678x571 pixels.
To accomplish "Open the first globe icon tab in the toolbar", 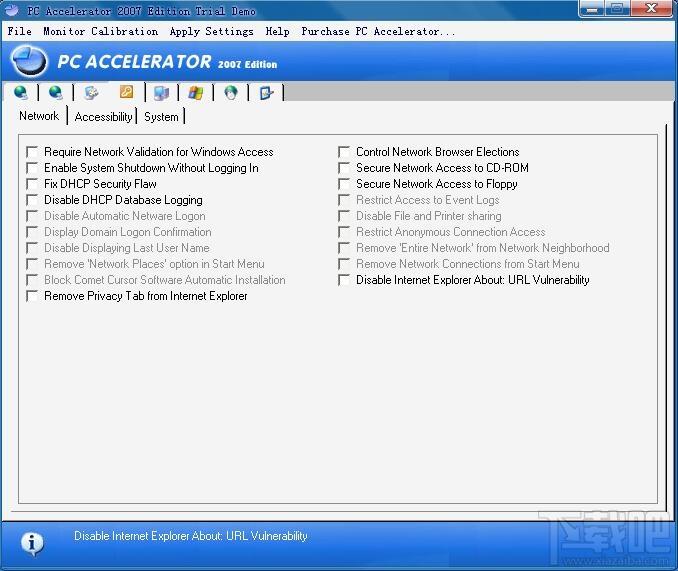I will point(21,93).
